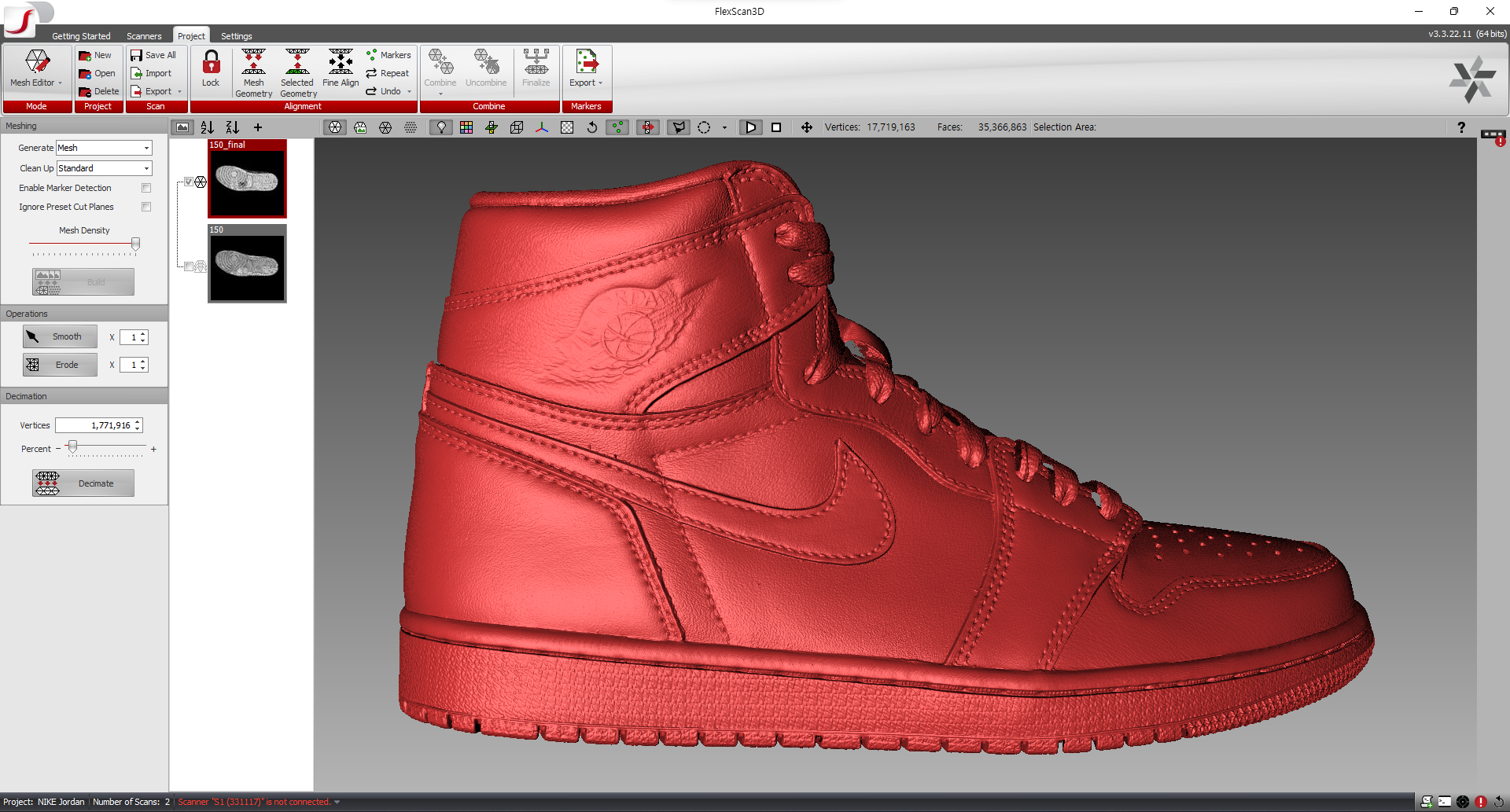Click the play button in viewport toolbar
Image resolution: width=1510 pixels, height=812 pixels.
(x=751, y=127)
